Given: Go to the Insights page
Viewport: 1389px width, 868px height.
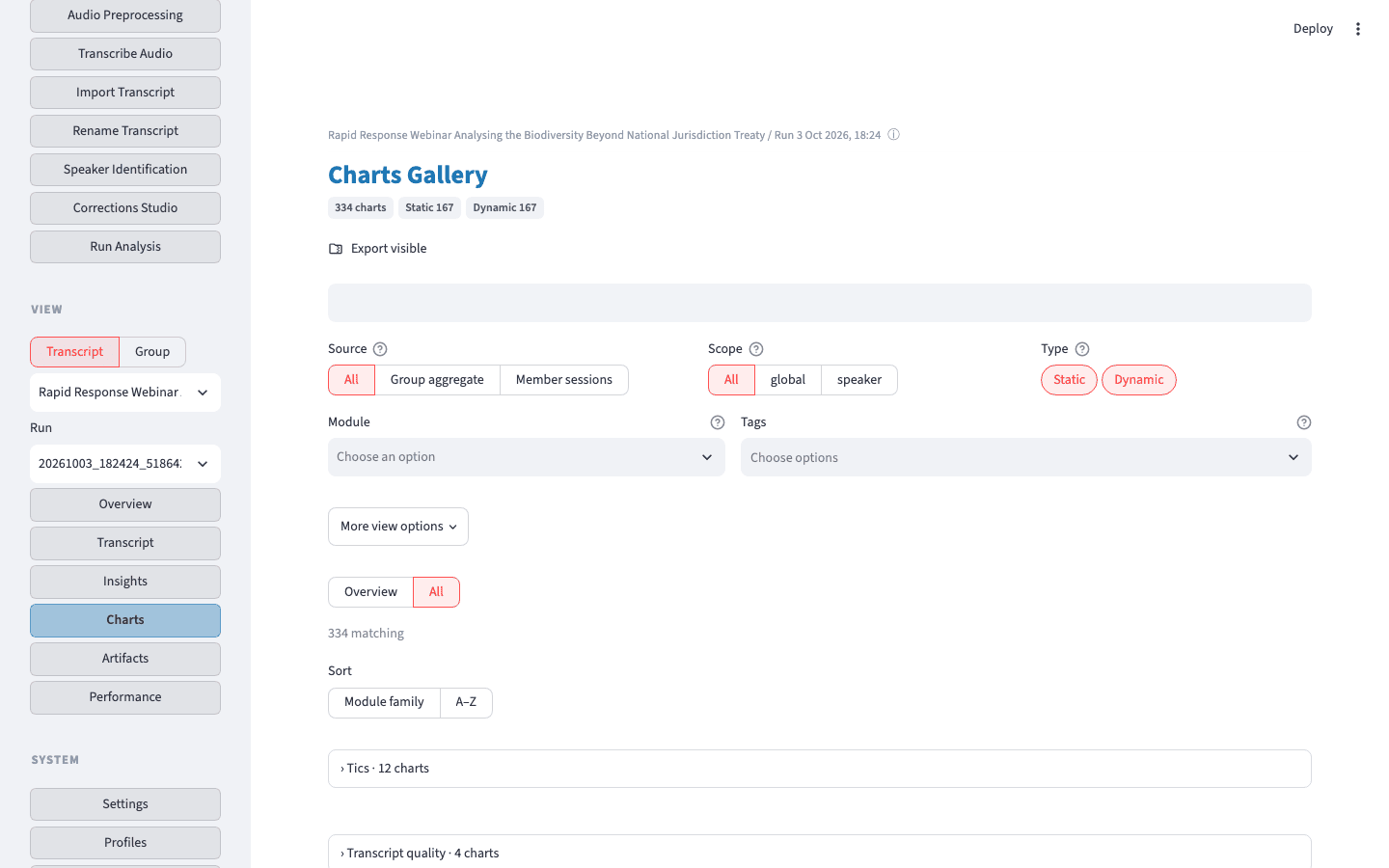Looking at the screenshot, I should (x=125, y=582).
